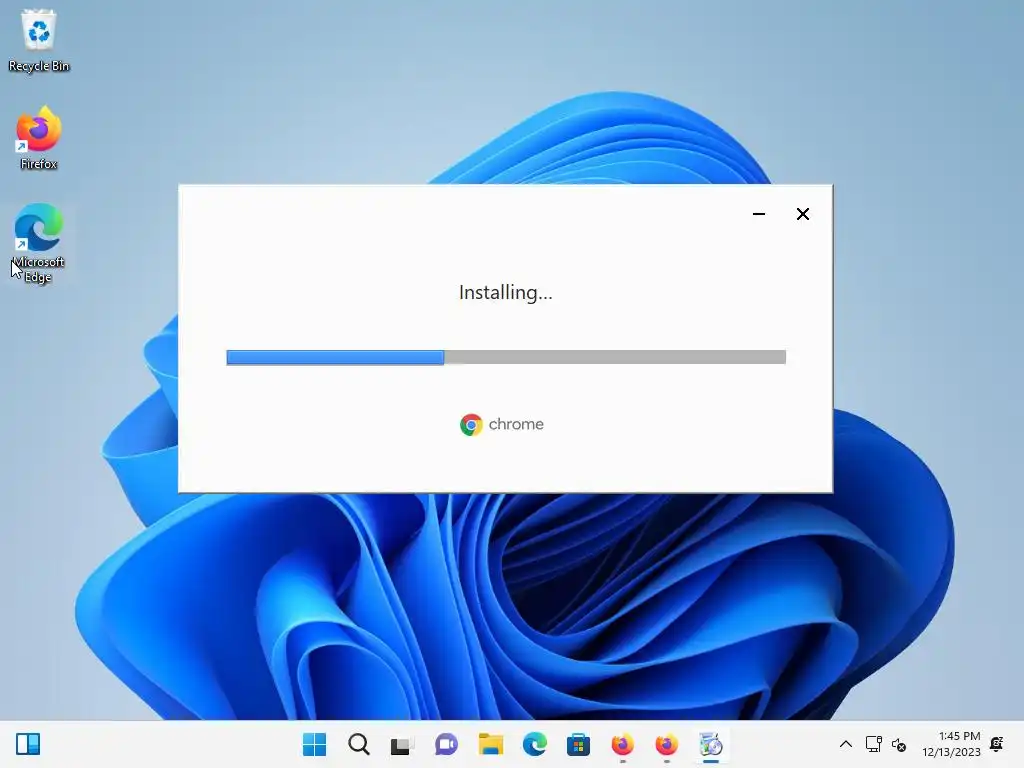Open Microsoft Store from taskbar
Image resolution: width=1024 pixels, height=768 pixels.
(x=578, y=744)
